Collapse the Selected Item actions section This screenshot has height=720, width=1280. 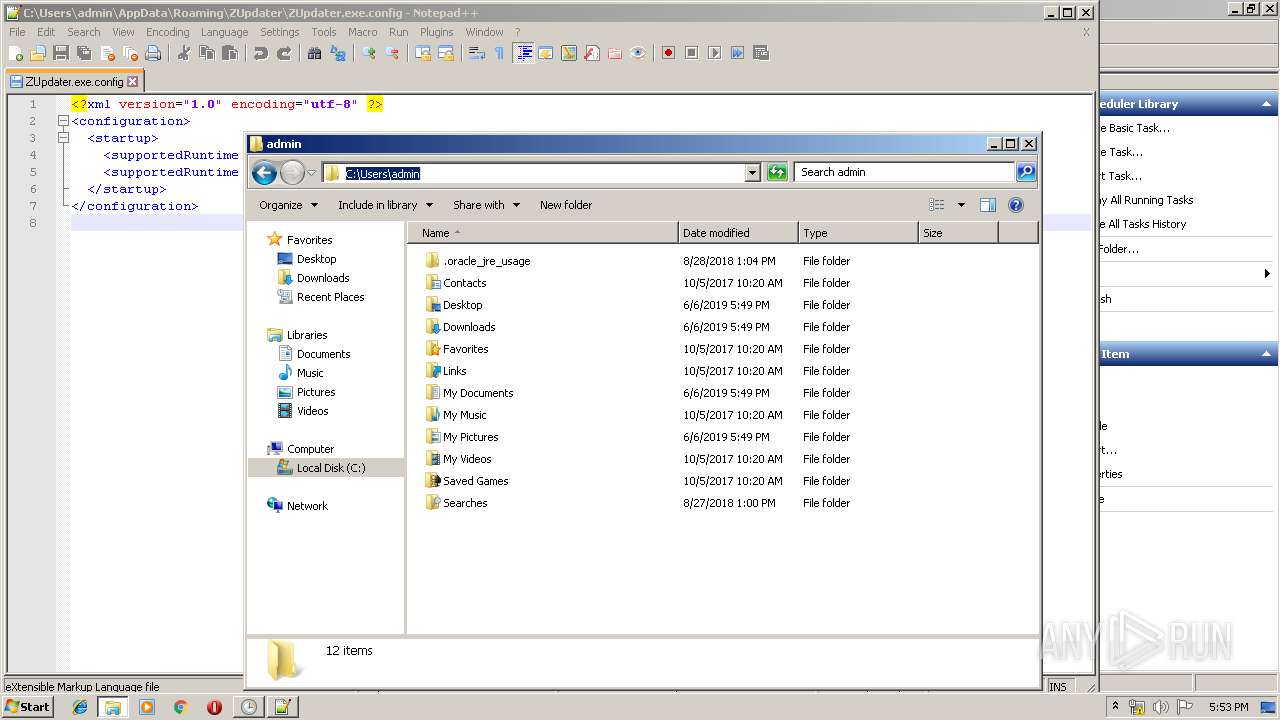click(1267, 354)
